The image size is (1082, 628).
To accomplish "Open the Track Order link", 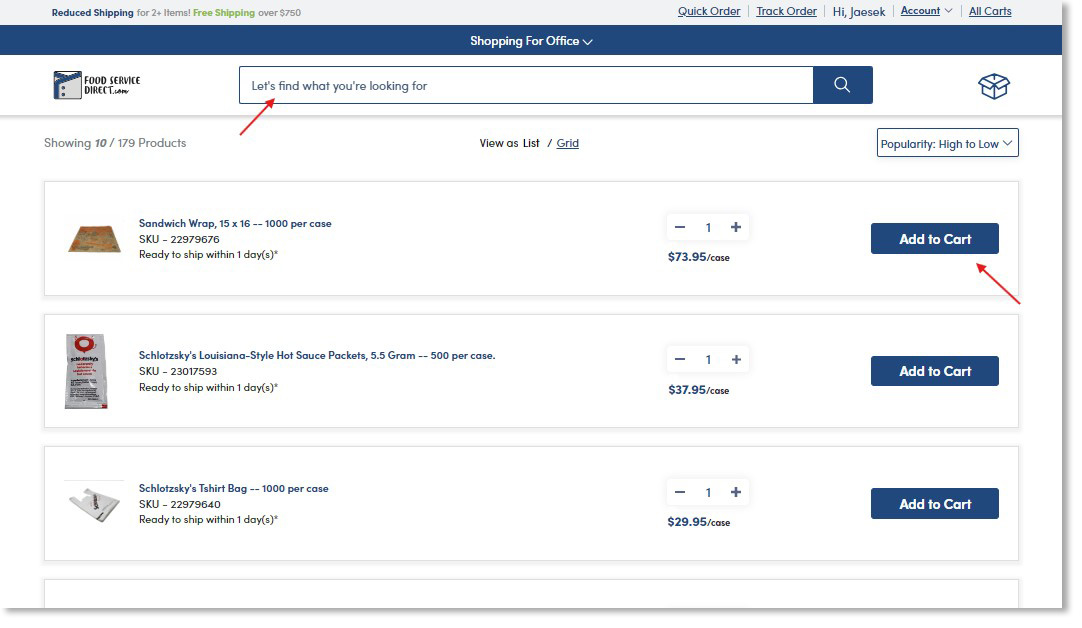I will coord(786,11).
